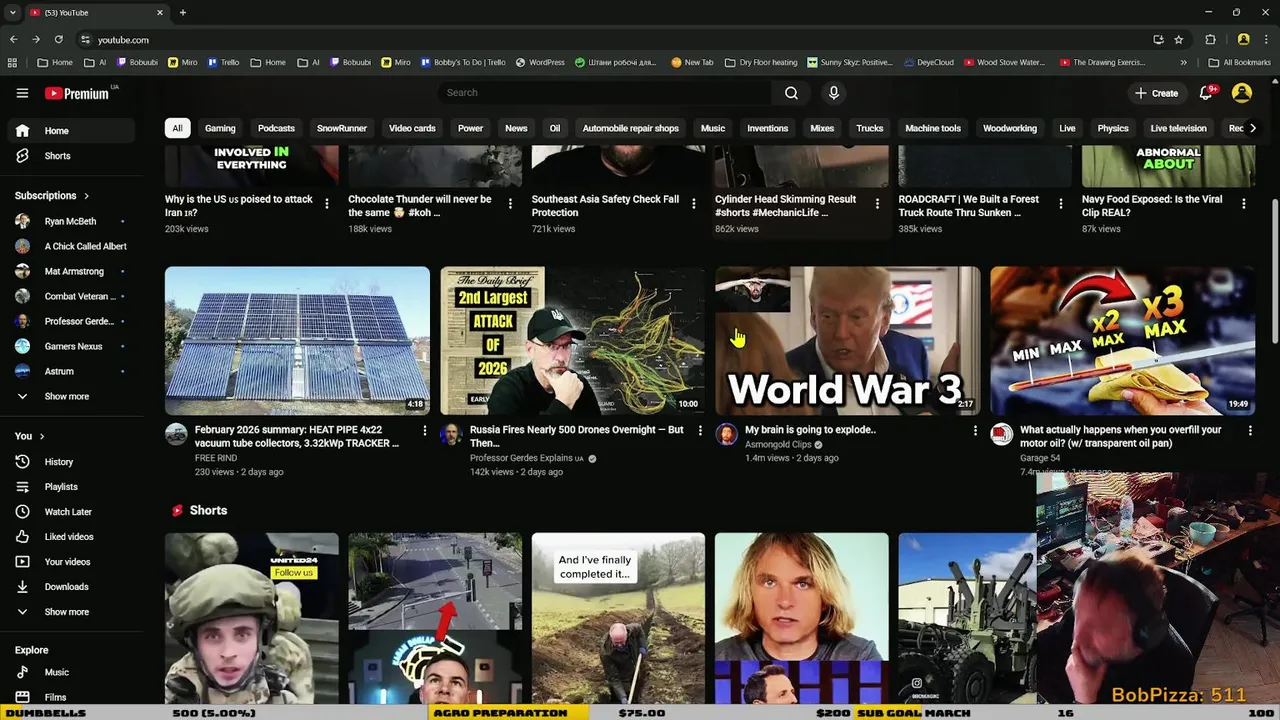Open Ryan McBeth subscription channel
1280x720 pixels.
pyautogui.click(x=70, y=221)
